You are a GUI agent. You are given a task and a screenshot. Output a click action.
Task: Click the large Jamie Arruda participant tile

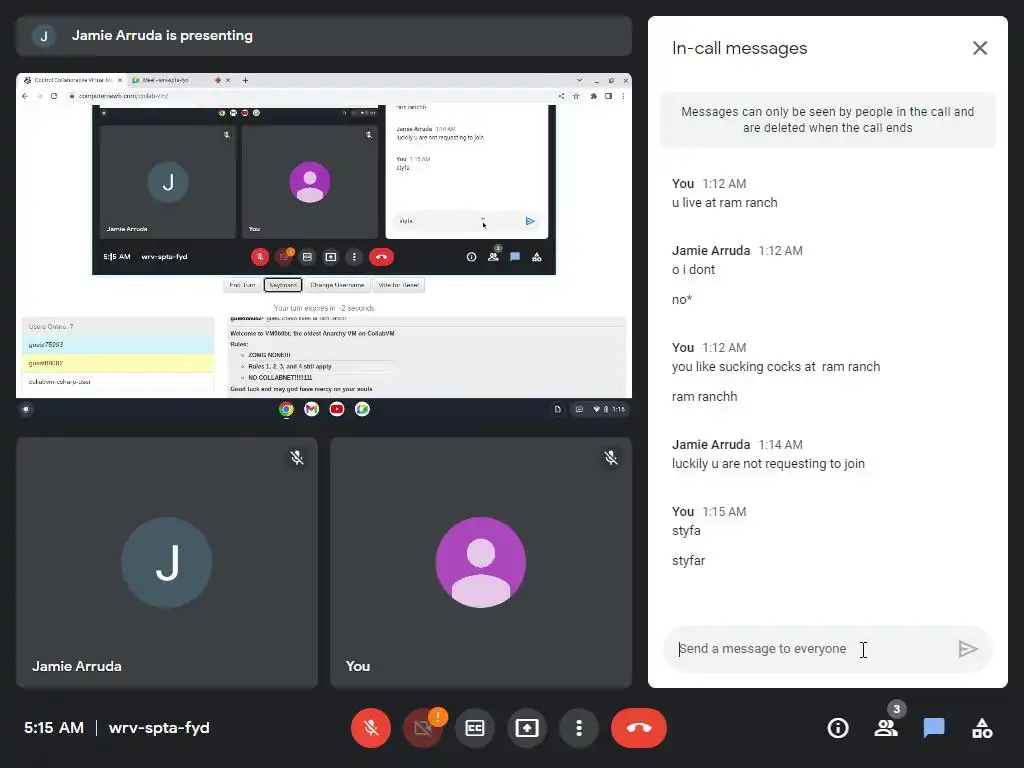(167, 562)
